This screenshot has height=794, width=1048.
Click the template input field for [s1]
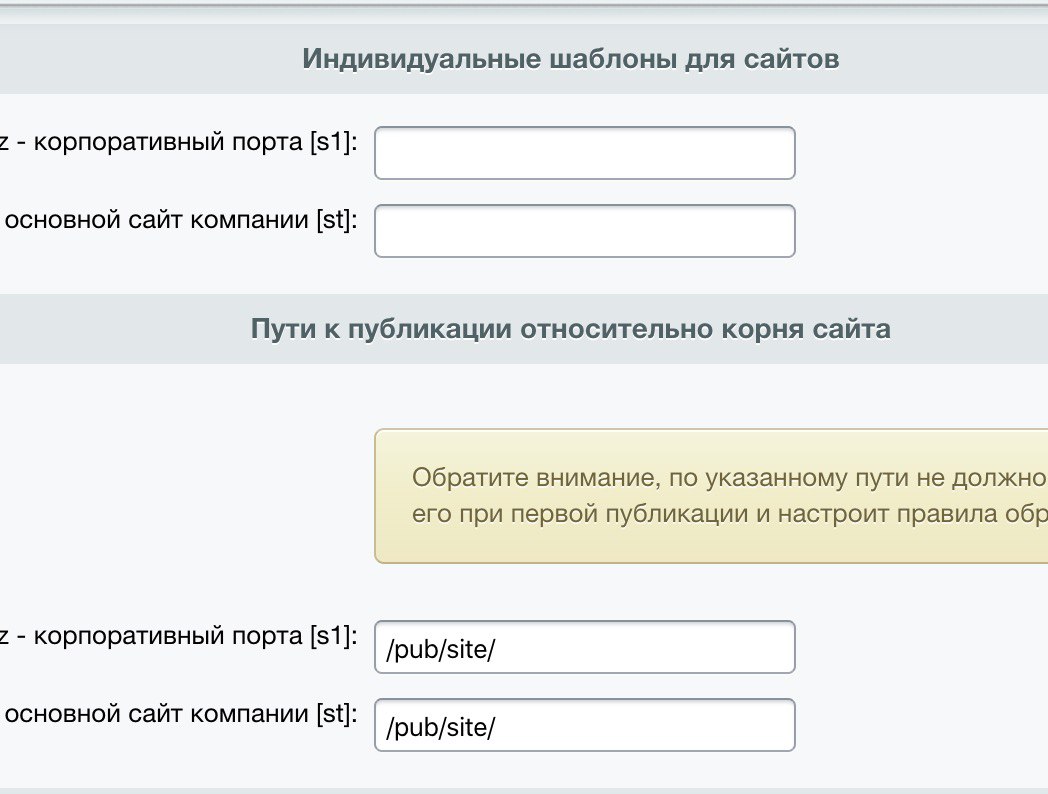[x=584, y=153]
